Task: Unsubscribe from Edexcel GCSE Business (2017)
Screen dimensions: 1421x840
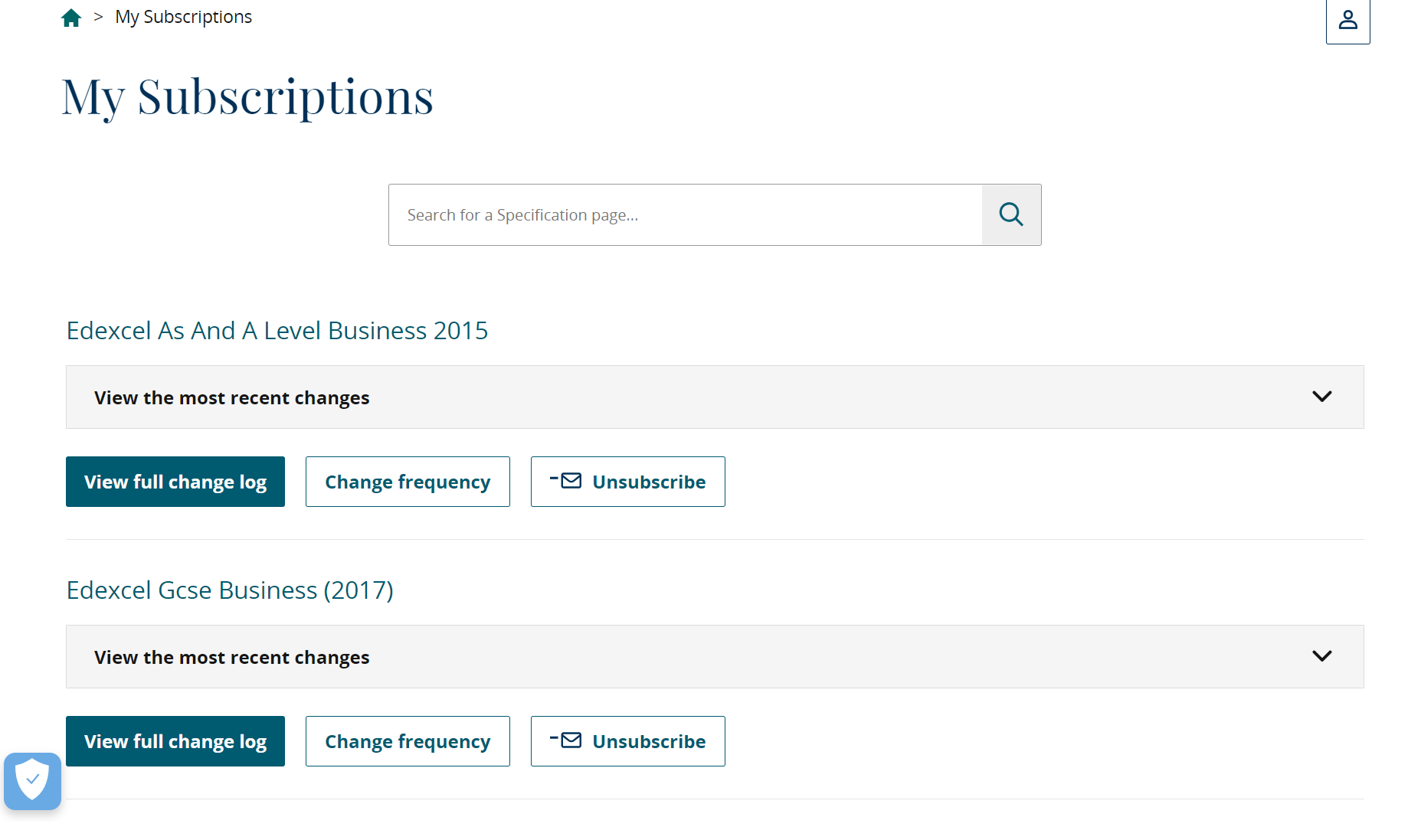Action: [648, 741]
